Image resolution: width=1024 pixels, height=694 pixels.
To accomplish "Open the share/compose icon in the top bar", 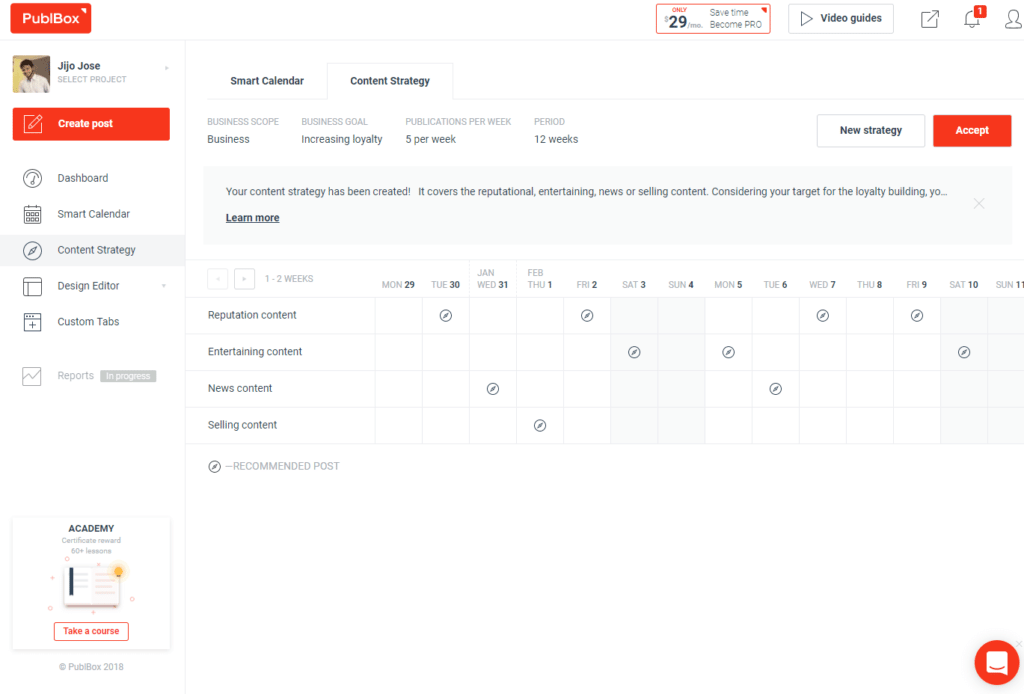I will click(x=929, y=18).
